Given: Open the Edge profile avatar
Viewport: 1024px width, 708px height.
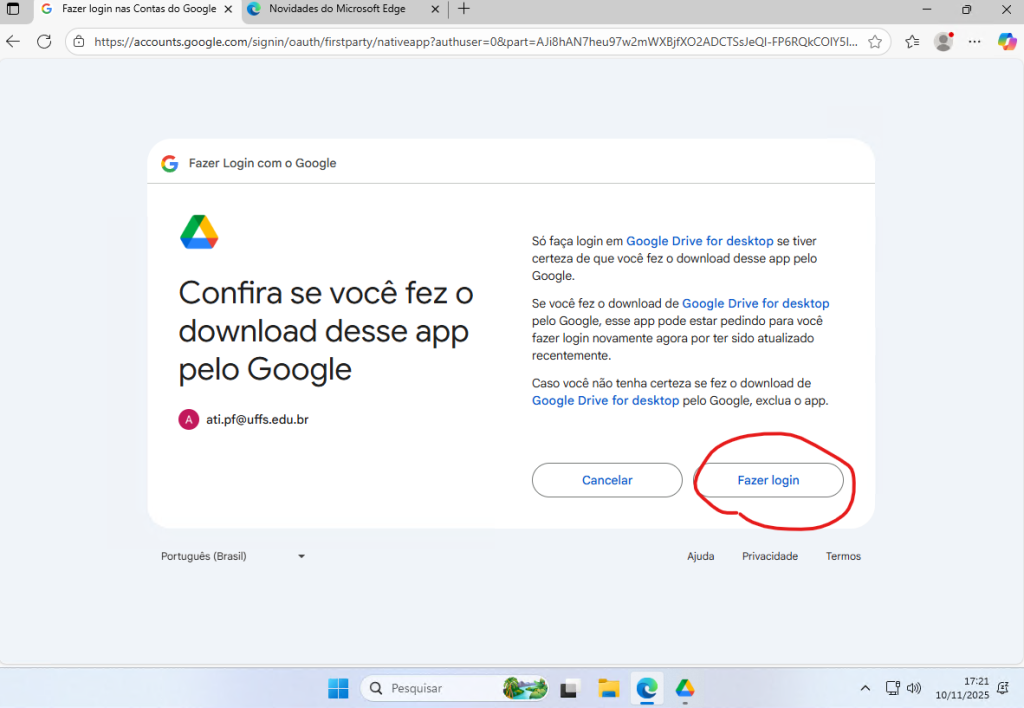Looking at the screenshot, I should point(943,42).
